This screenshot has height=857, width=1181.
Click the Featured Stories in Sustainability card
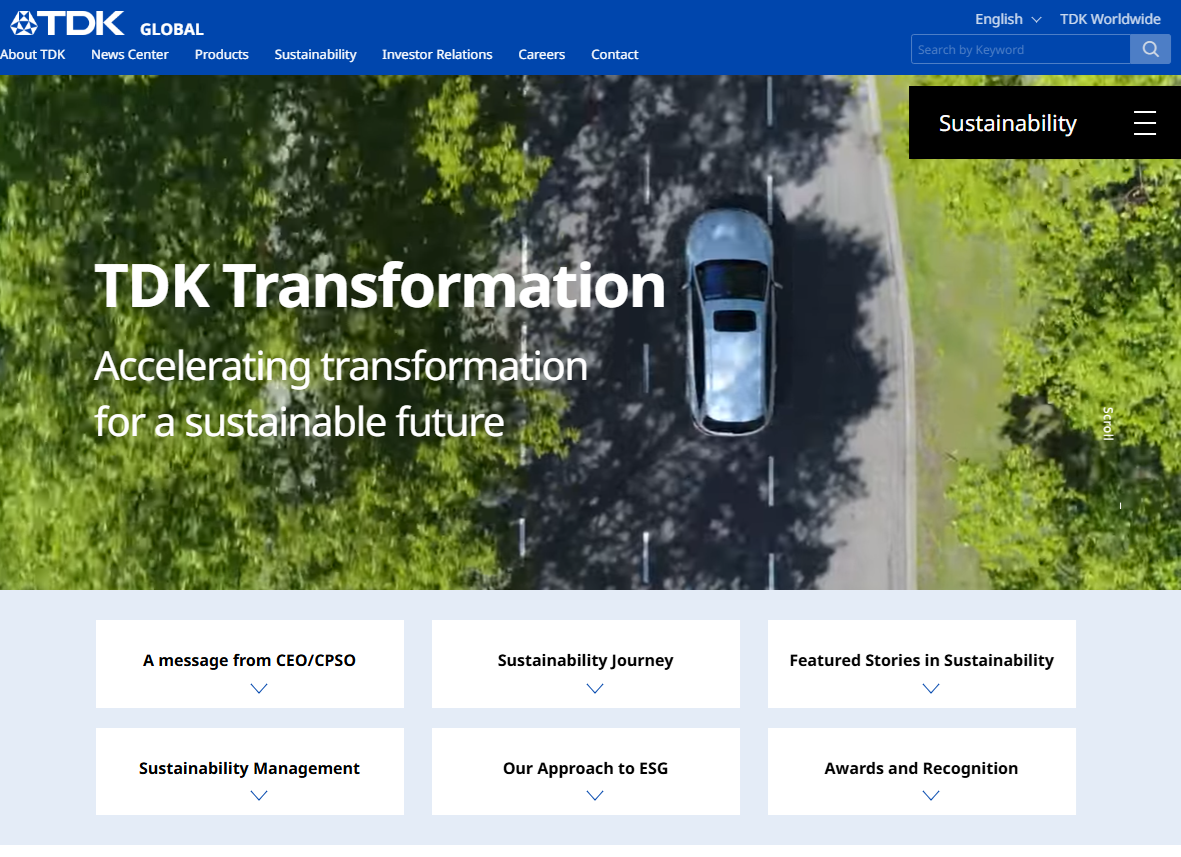(x=922, y=664)
